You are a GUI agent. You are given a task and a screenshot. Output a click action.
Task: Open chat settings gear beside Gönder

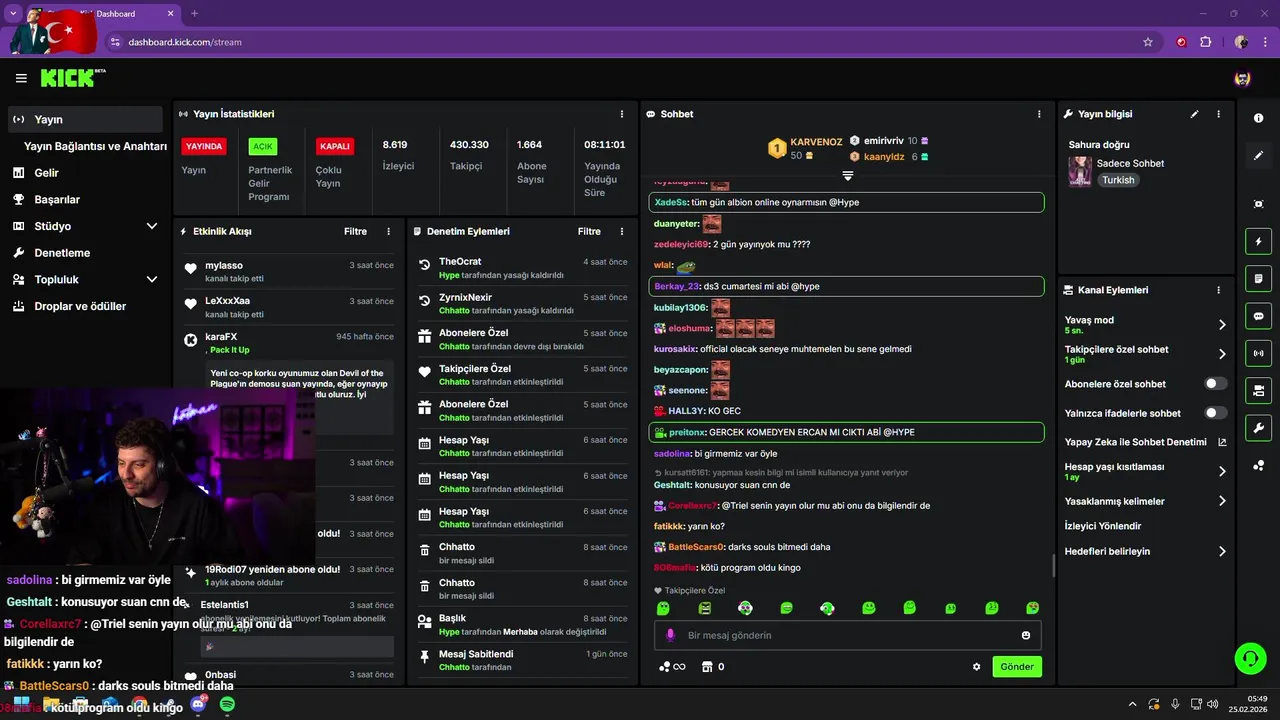(x=976, y=667)
